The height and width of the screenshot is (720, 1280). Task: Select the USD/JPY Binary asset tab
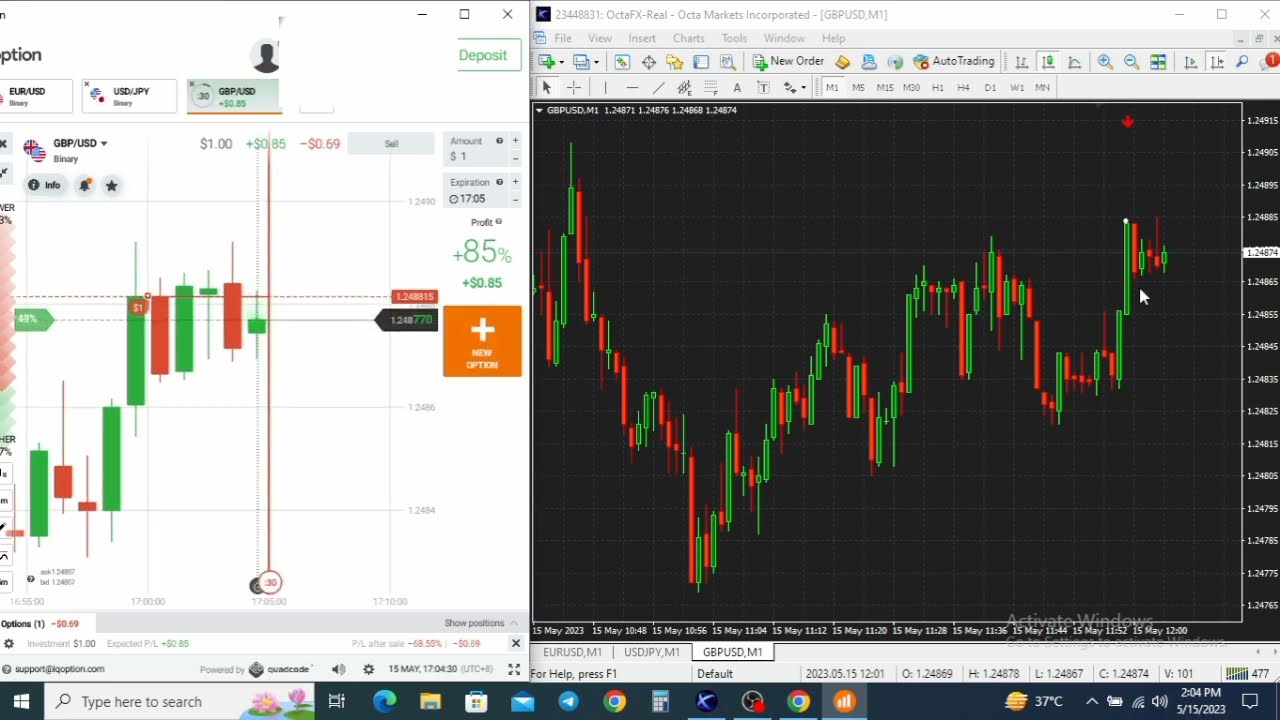129,96
